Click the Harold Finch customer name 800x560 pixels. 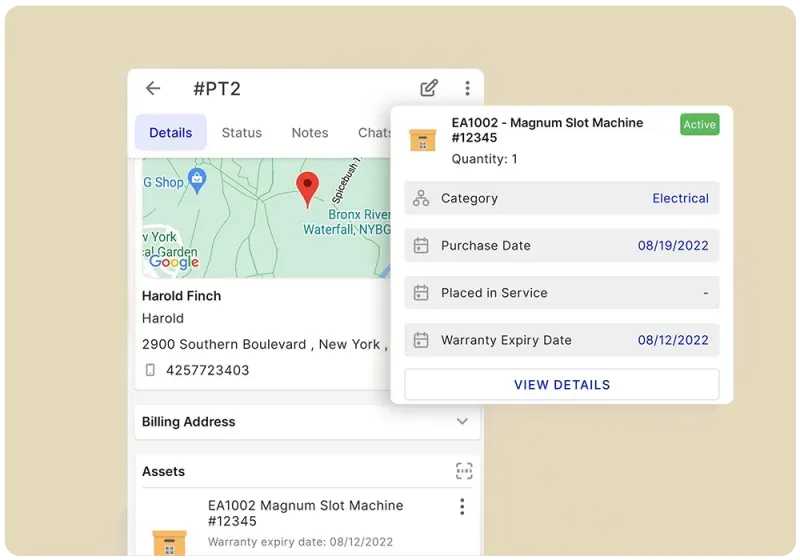(182, 296)
